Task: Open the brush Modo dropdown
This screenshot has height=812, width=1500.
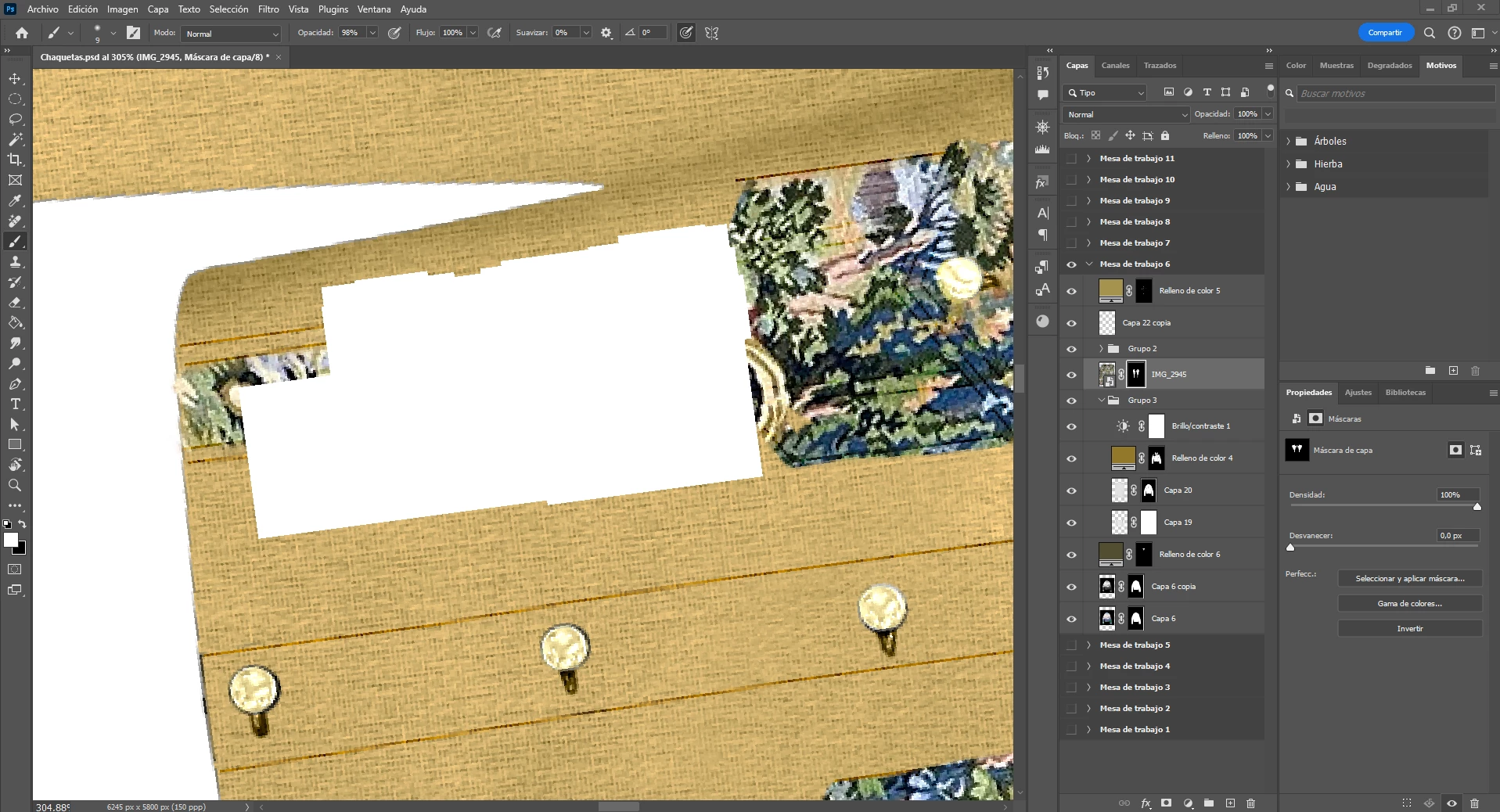Action: click(232, 34)
